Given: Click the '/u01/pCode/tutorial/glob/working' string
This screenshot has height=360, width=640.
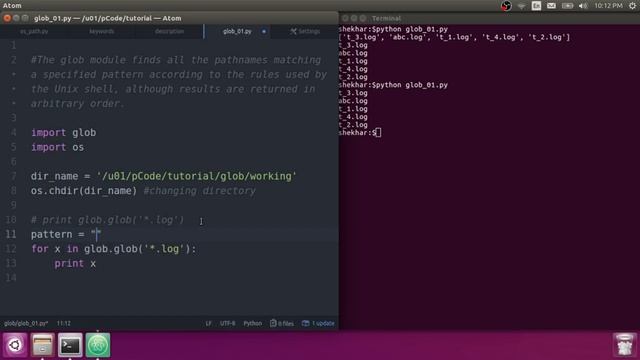Looking at the screenshot, I should click(x=196, y=176).
